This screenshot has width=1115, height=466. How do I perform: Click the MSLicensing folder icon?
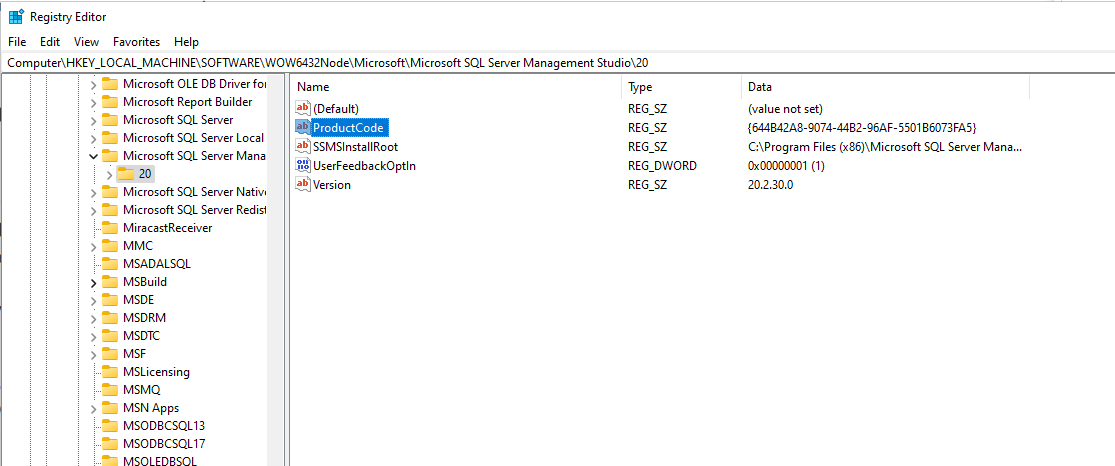[x=110, y=371]
